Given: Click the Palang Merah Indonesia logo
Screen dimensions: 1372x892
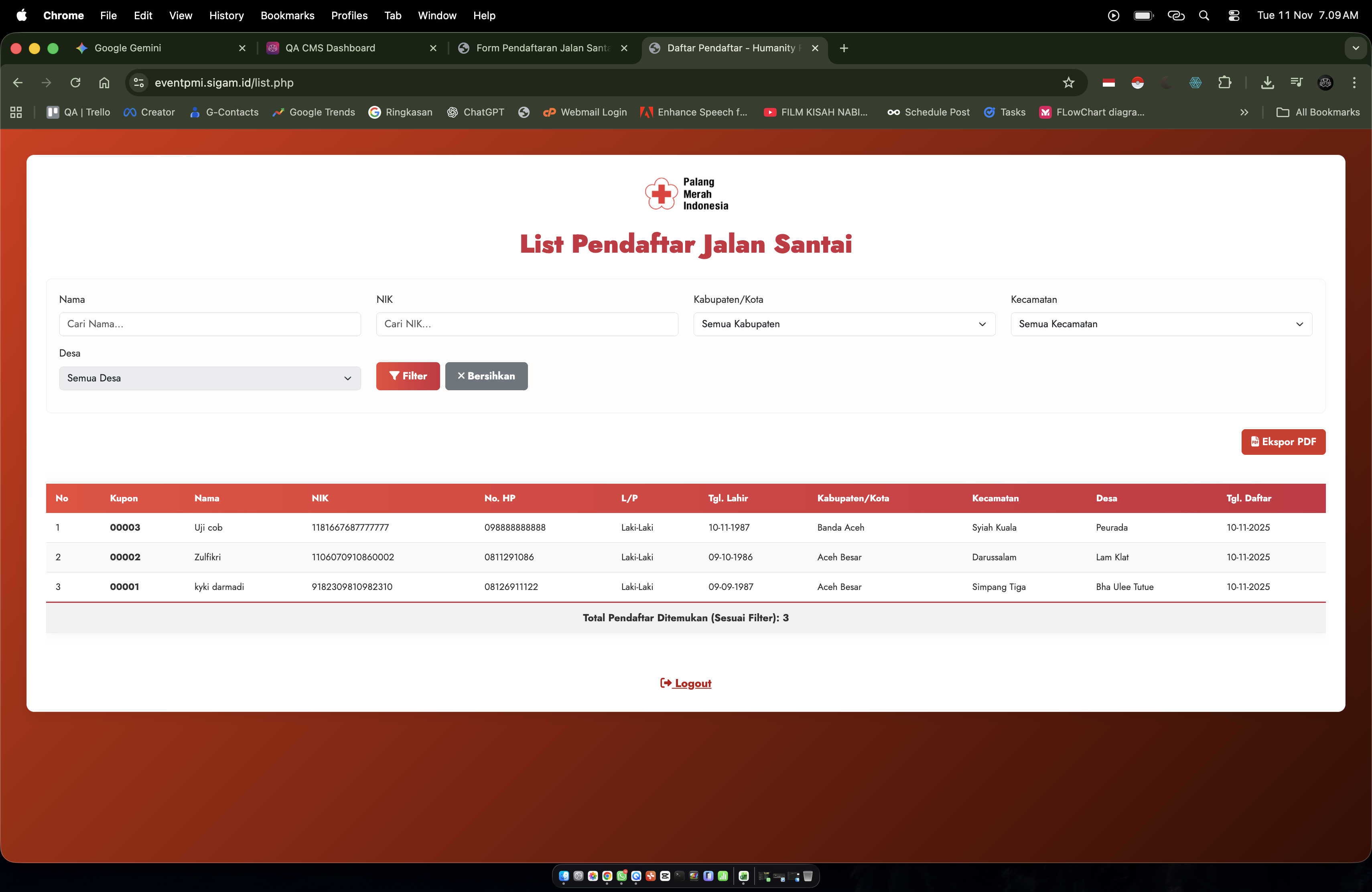Looking at the screenshot, I should [686, 194].
